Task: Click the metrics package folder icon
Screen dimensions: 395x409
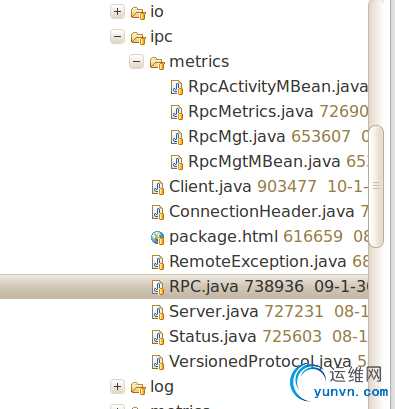Action: [x=157, y=63]
